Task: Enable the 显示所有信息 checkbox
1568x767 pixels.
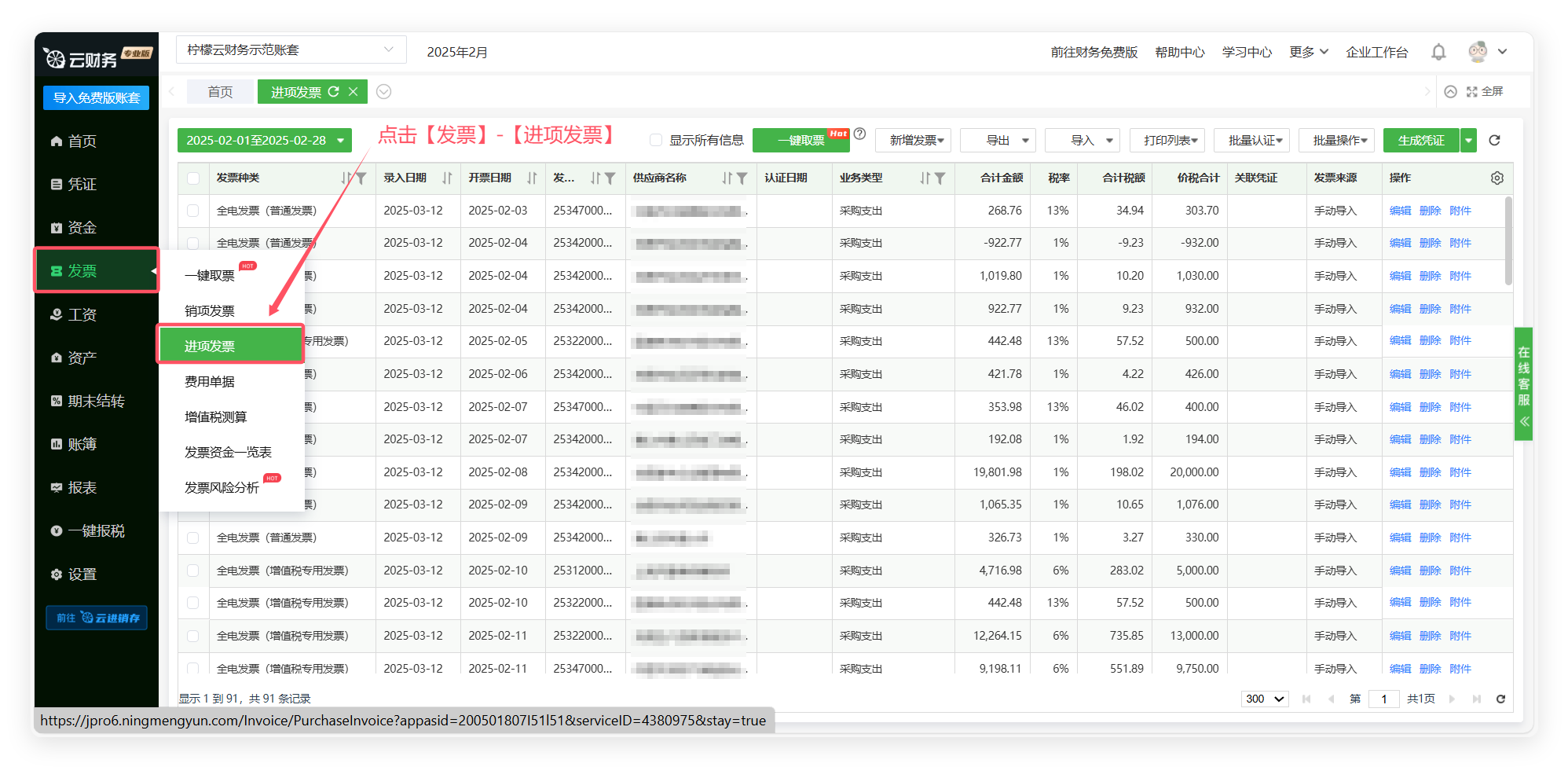Action: click(656, 140)
